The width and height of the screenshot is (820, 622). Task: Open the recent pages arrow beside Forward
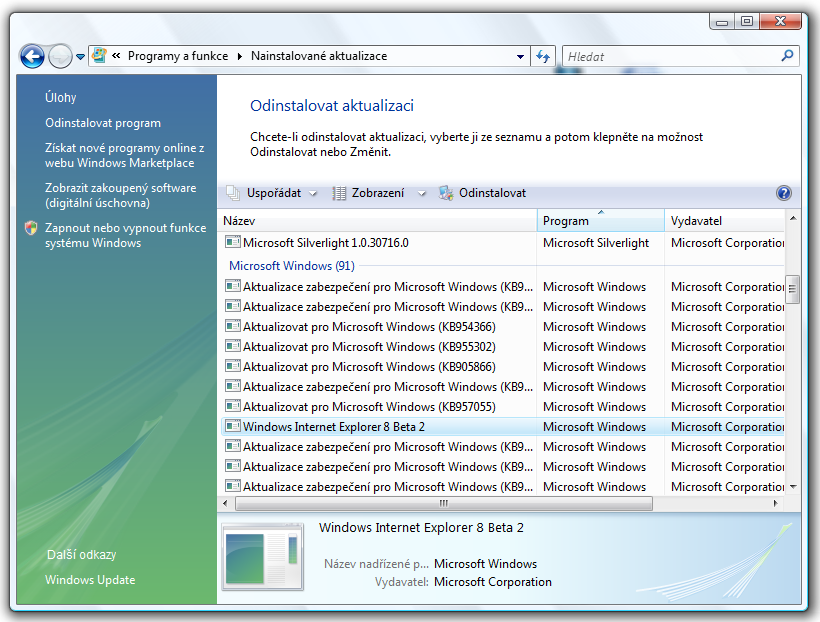80,56
